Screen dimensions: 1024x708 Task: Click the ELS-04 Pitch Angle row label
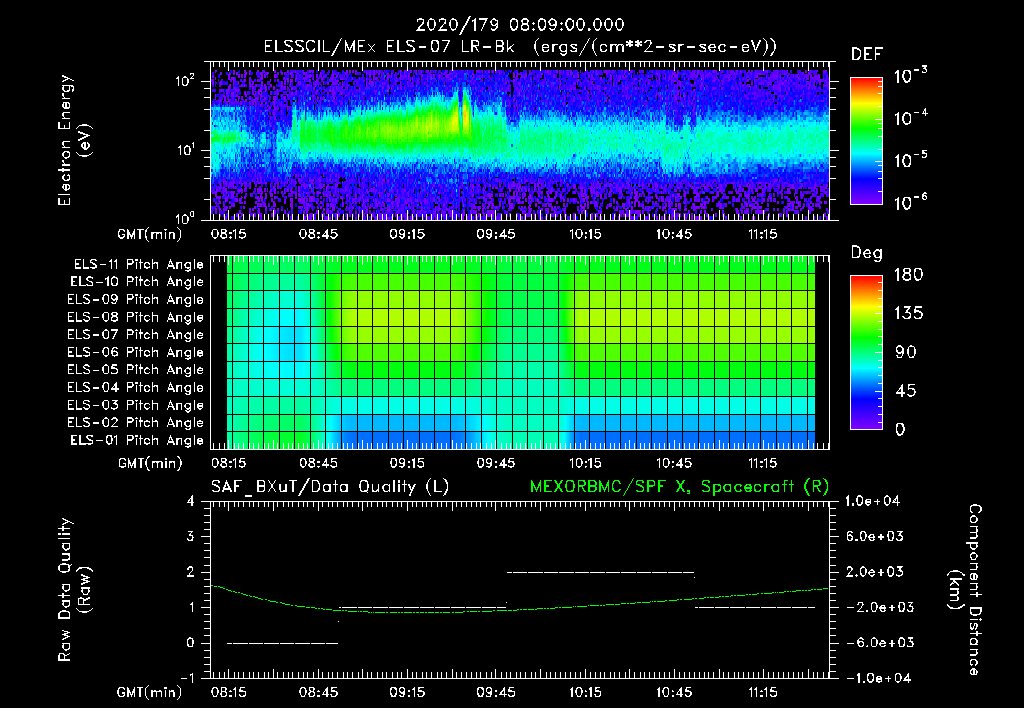coord(136,387)
